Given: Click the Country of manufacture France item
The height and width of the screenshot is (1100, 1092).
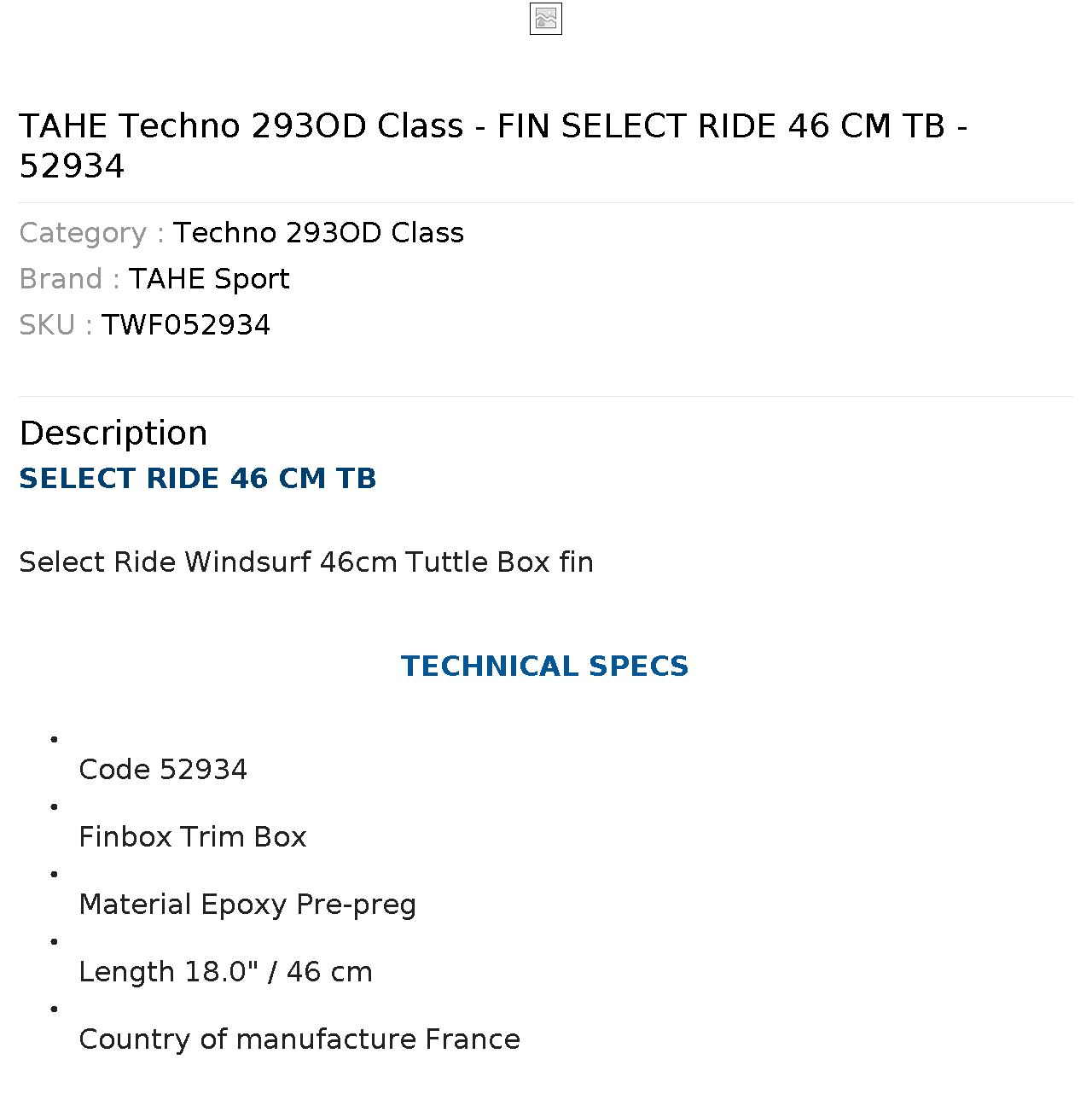Looking at the screenshot, I should point(299,1039).
